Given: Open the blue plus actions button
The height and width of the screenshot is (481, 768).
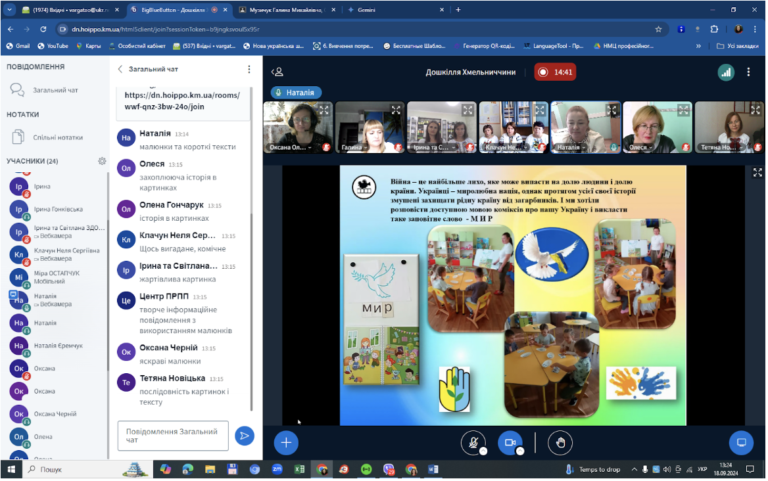Looking at the screenshot, I should [x=286, y=443].
